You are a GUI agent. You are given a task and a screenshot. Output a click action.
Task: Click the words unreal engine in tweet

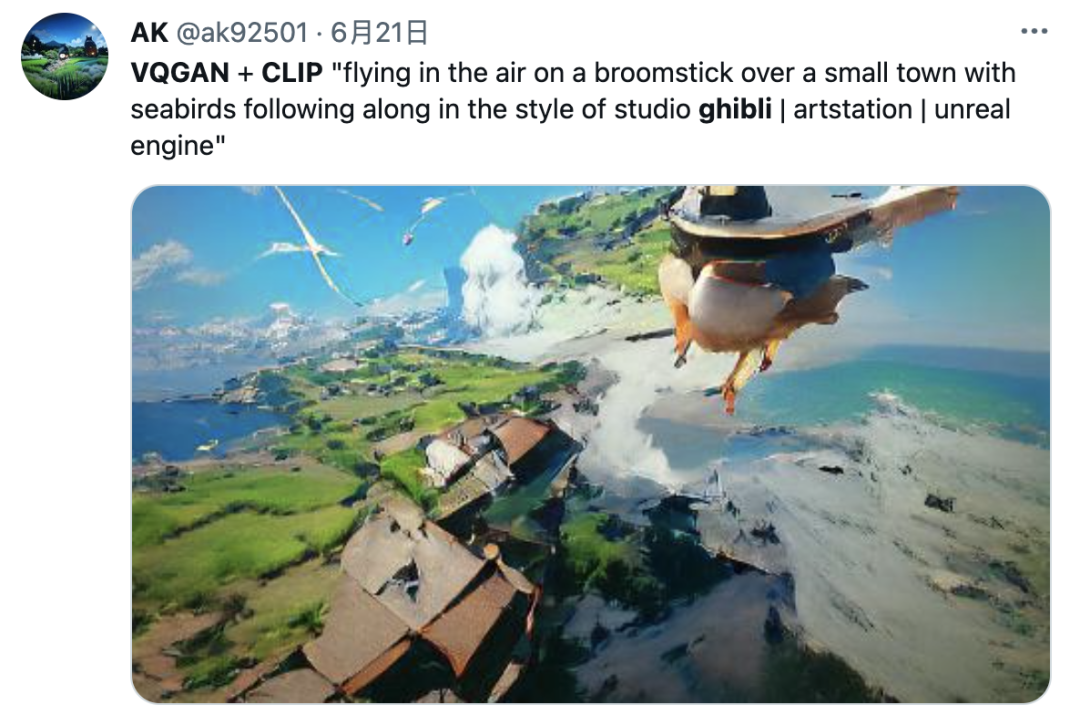tap(972, 109)
